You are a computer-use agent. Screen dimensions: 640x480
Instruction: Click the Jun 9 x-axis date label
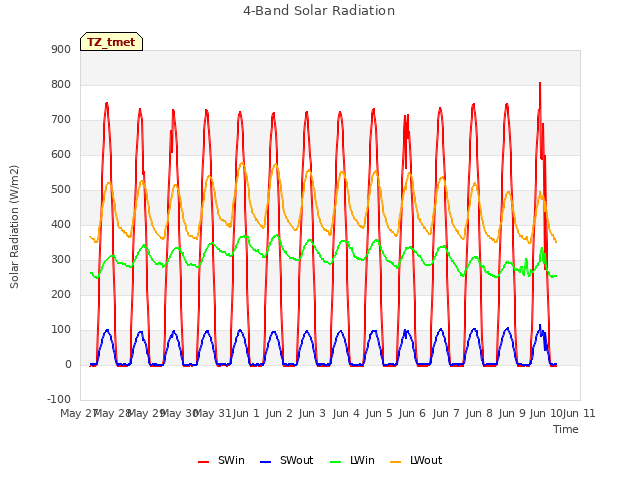tap(512, 413)
